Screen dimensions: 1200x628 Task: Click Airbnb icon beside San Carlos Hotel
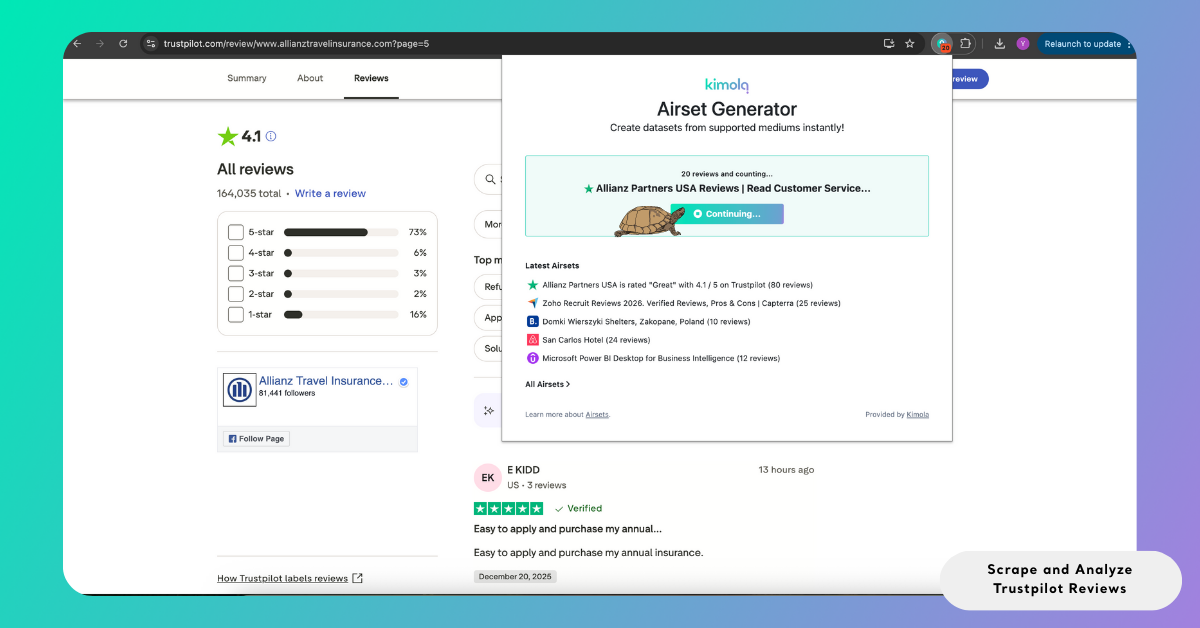[533, 340]
